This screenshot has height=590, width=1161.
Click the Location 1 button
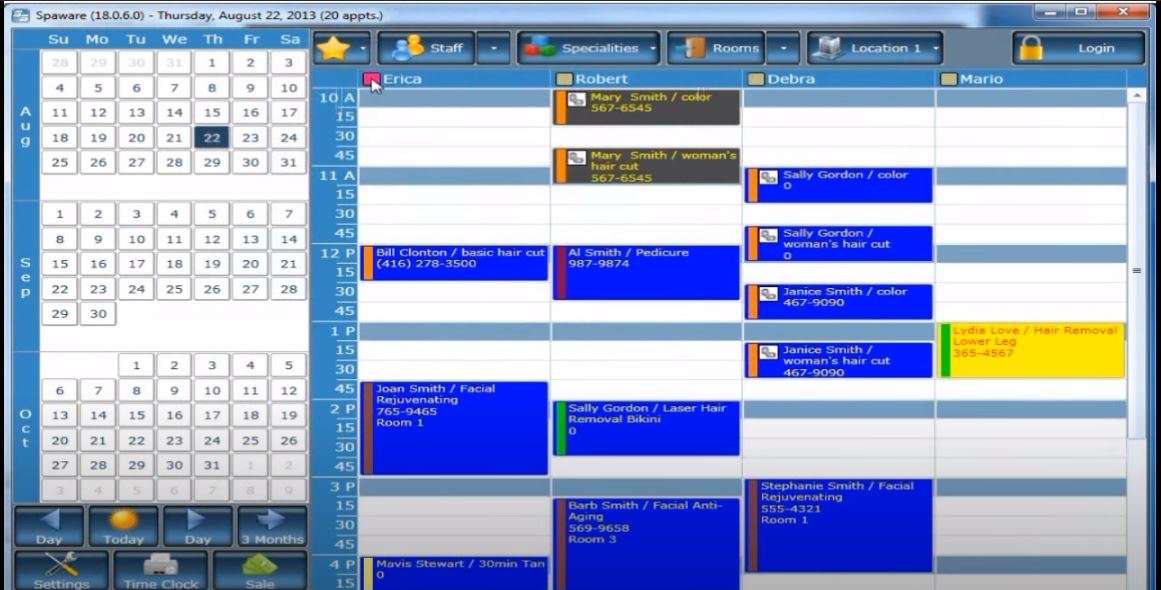click(867, 48)
